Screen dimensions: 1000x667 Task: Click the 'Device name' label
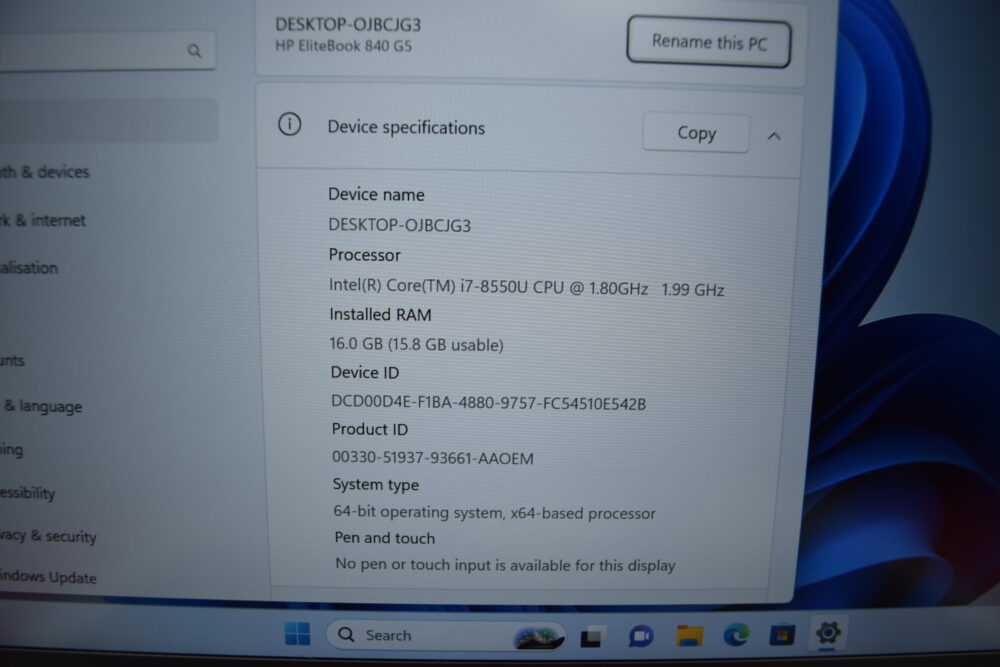click(376, 194)
